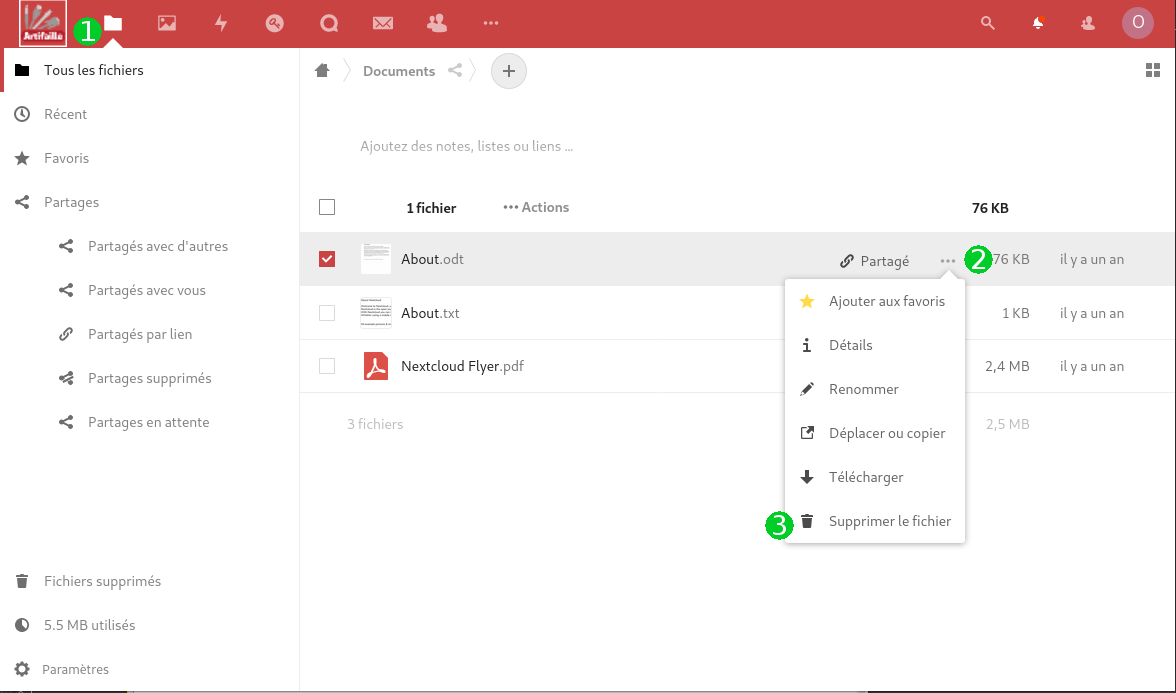1176x693 pixels.
Task: Open Partages supprimés
Action: pos(150,378)
